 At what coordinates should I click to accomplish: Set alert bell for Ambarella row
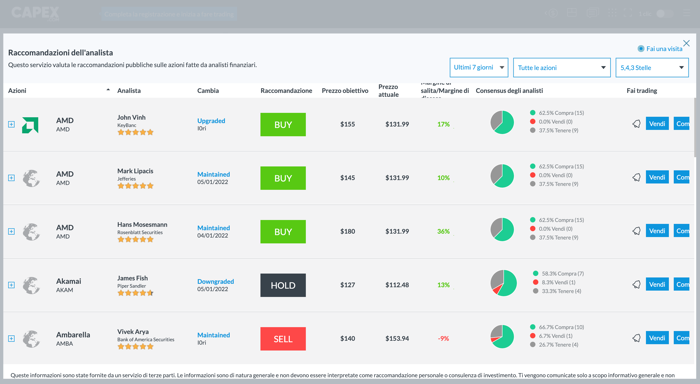(637, 338)
